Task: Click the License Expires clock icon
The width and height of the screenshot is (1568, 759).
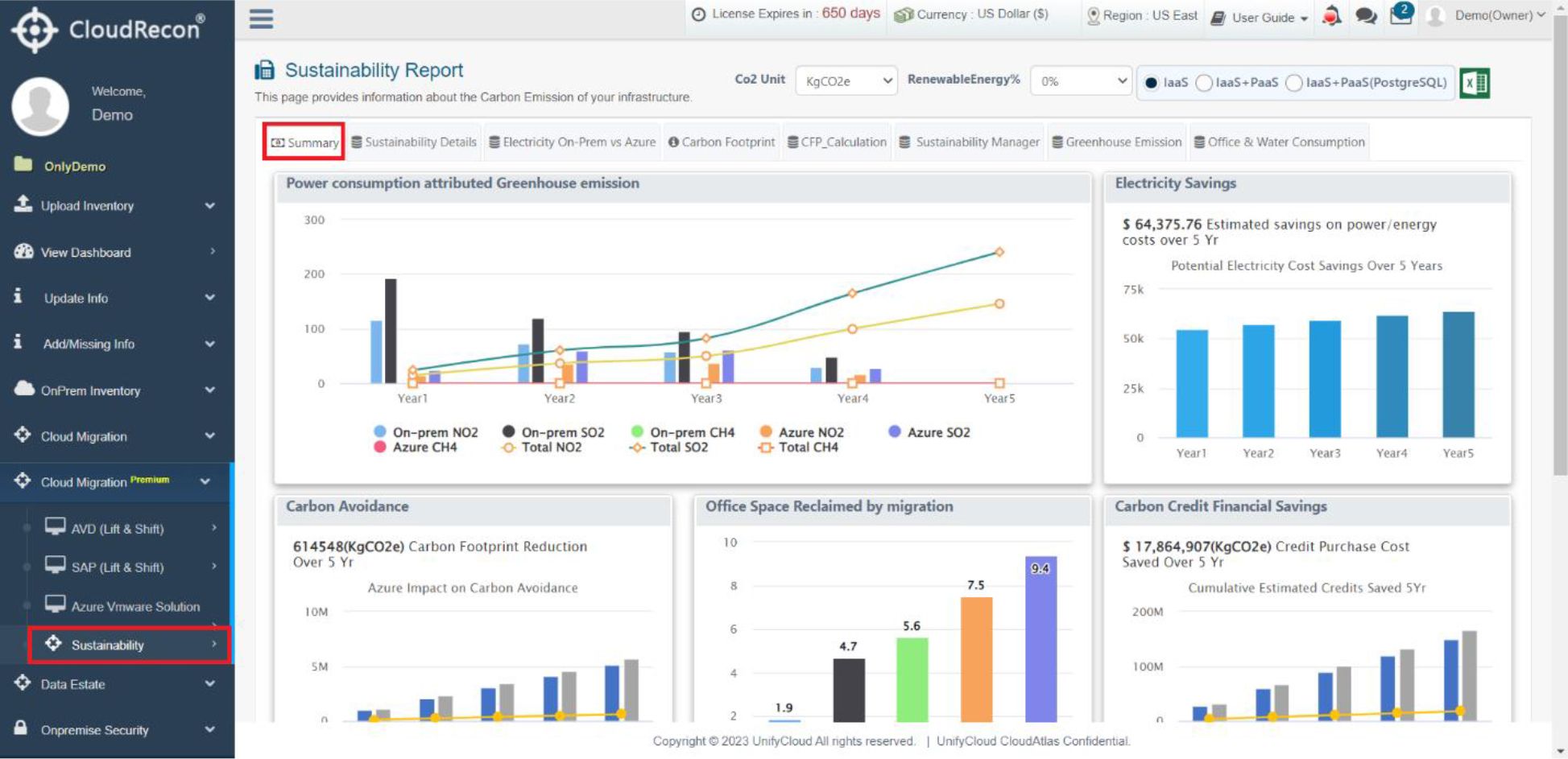Action: (x=699, y=14)
